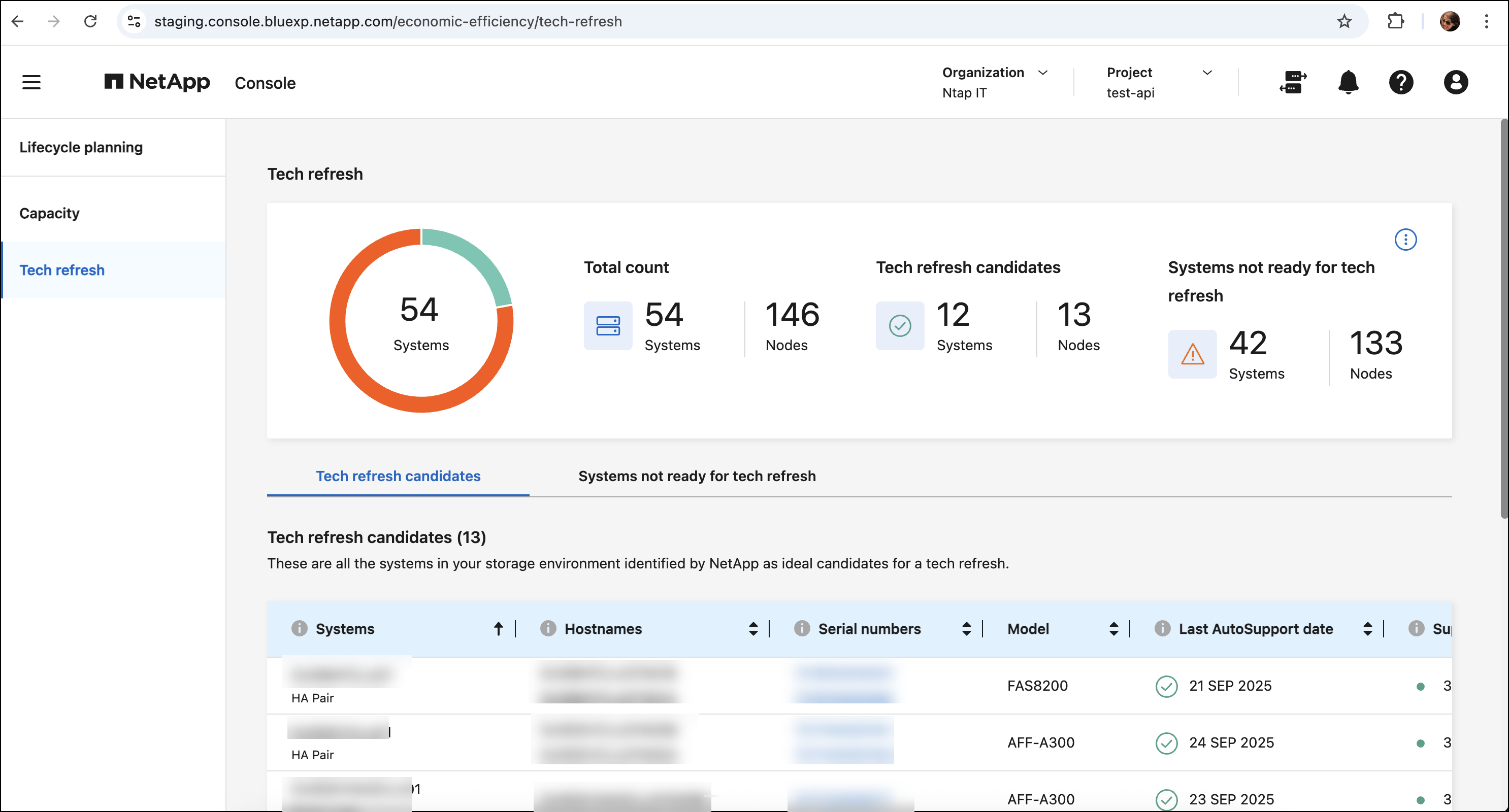This screenshot has width=1509, height=812.
Task: Click the browser extensions puzzle icon
Action: pos(1396,22)
